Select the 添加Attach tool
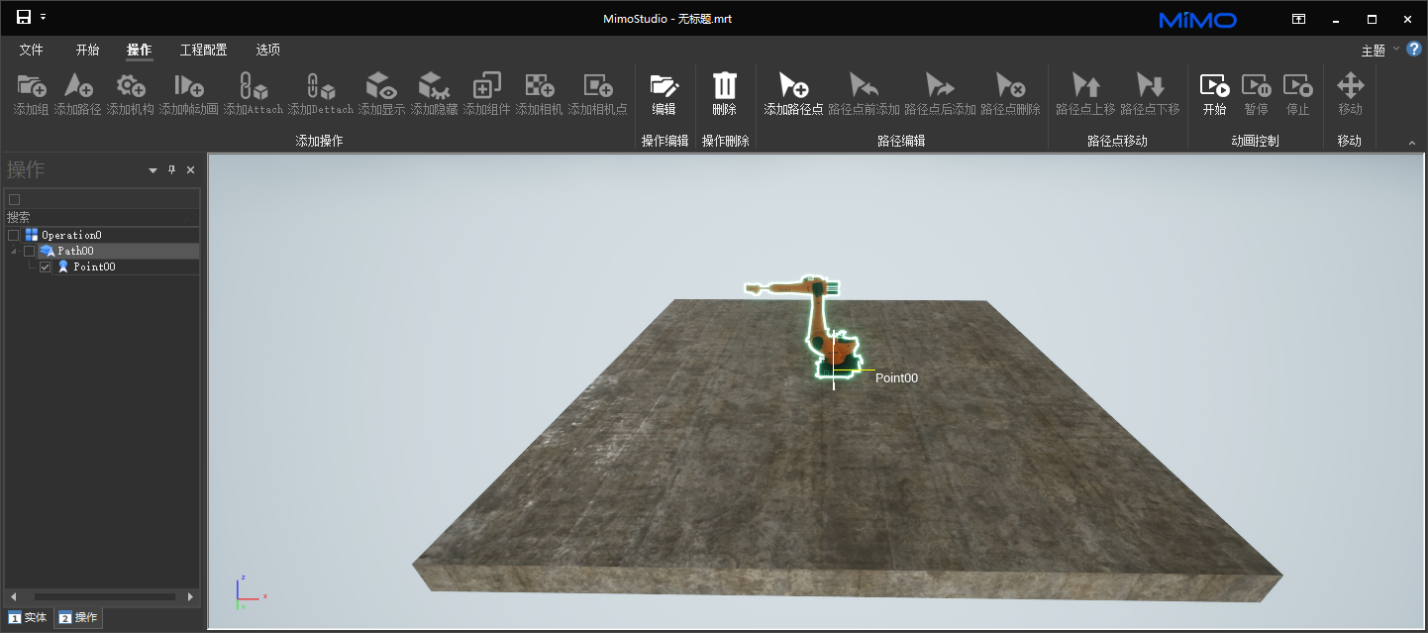The height and width of the screenshot is (633, 1428). [x=253, y=86]
